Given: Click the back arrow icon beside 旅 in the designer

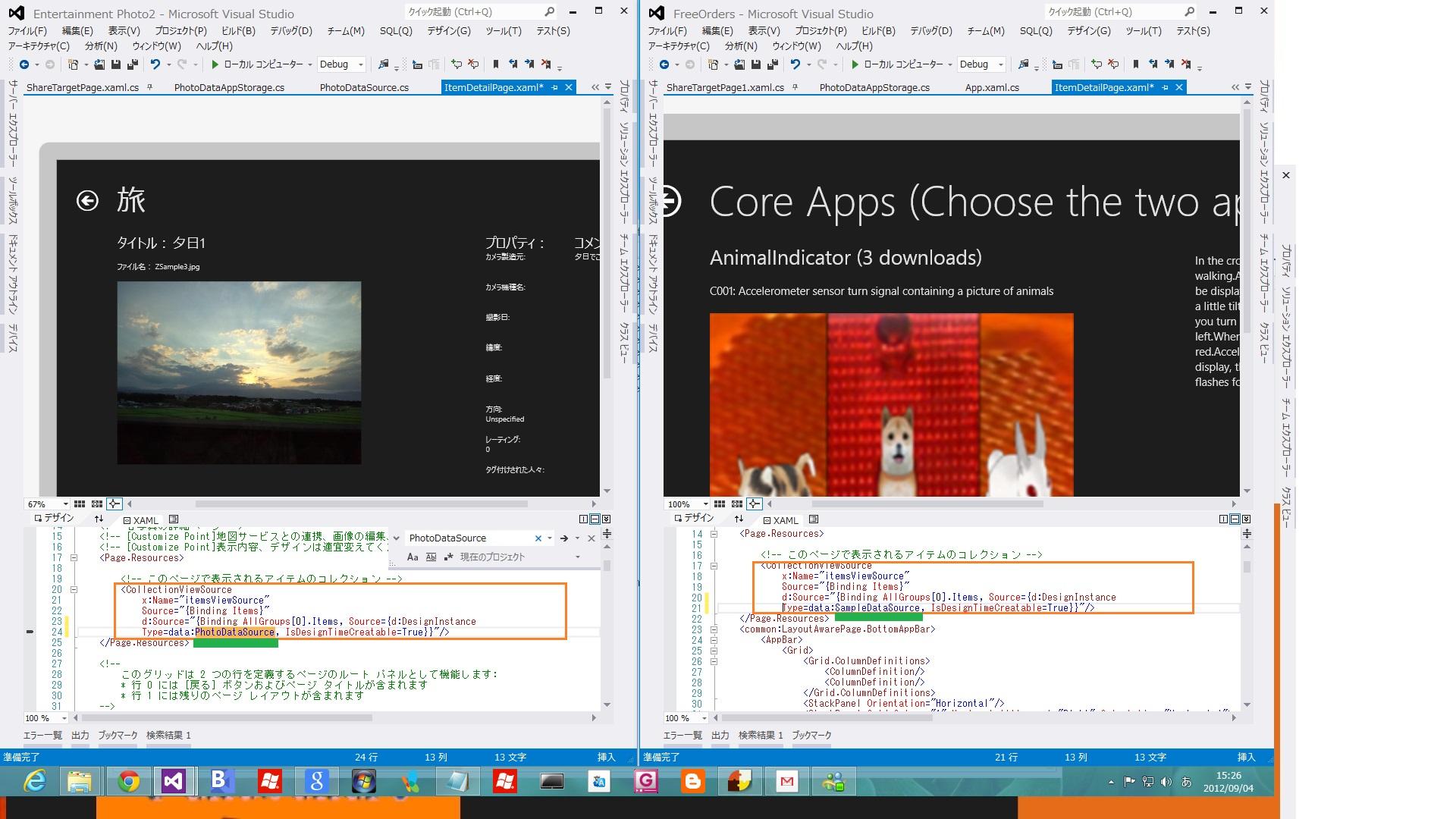Looking at the screenshot, I should [x=87, y=200].
